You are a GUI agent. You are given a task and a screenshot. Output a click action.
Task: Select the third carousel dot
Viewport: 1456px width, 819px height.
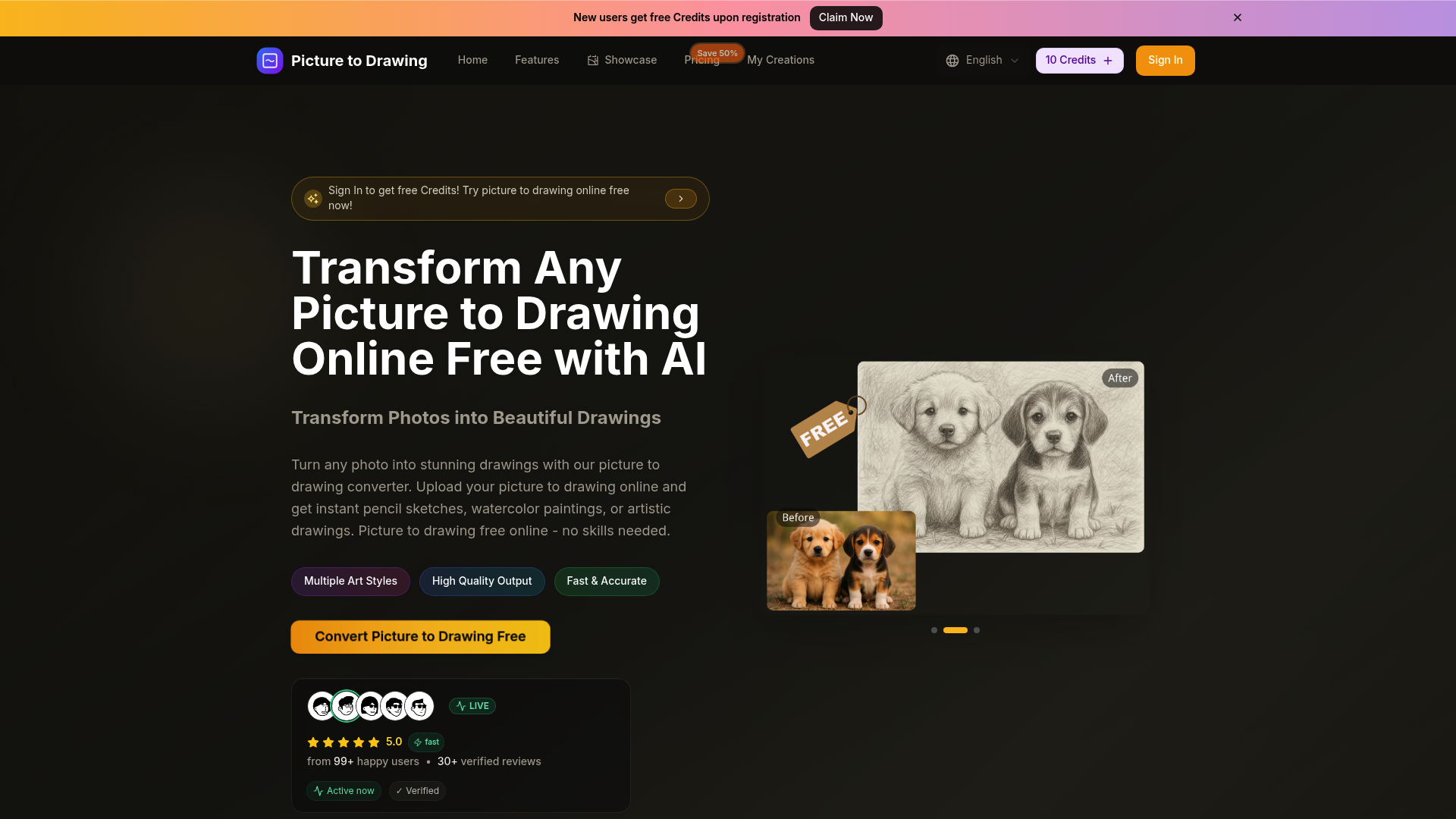click(977, 630)
